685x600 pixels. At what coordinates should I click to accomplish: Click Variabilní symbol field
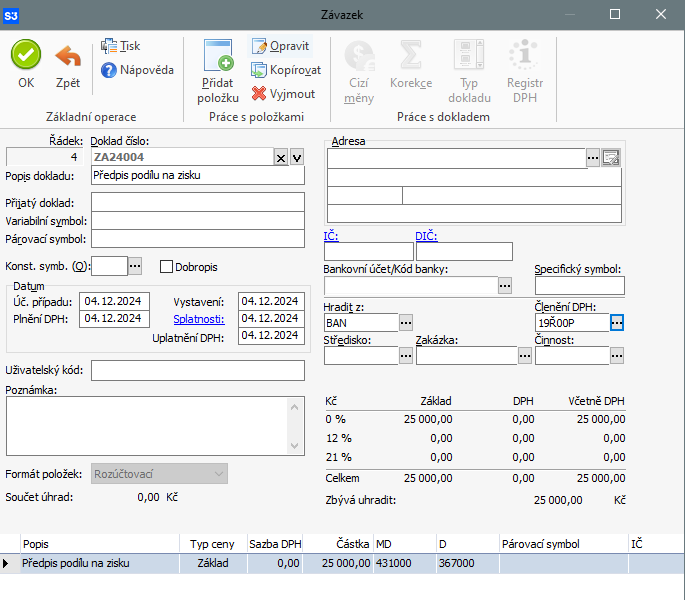tap(198, 221)
